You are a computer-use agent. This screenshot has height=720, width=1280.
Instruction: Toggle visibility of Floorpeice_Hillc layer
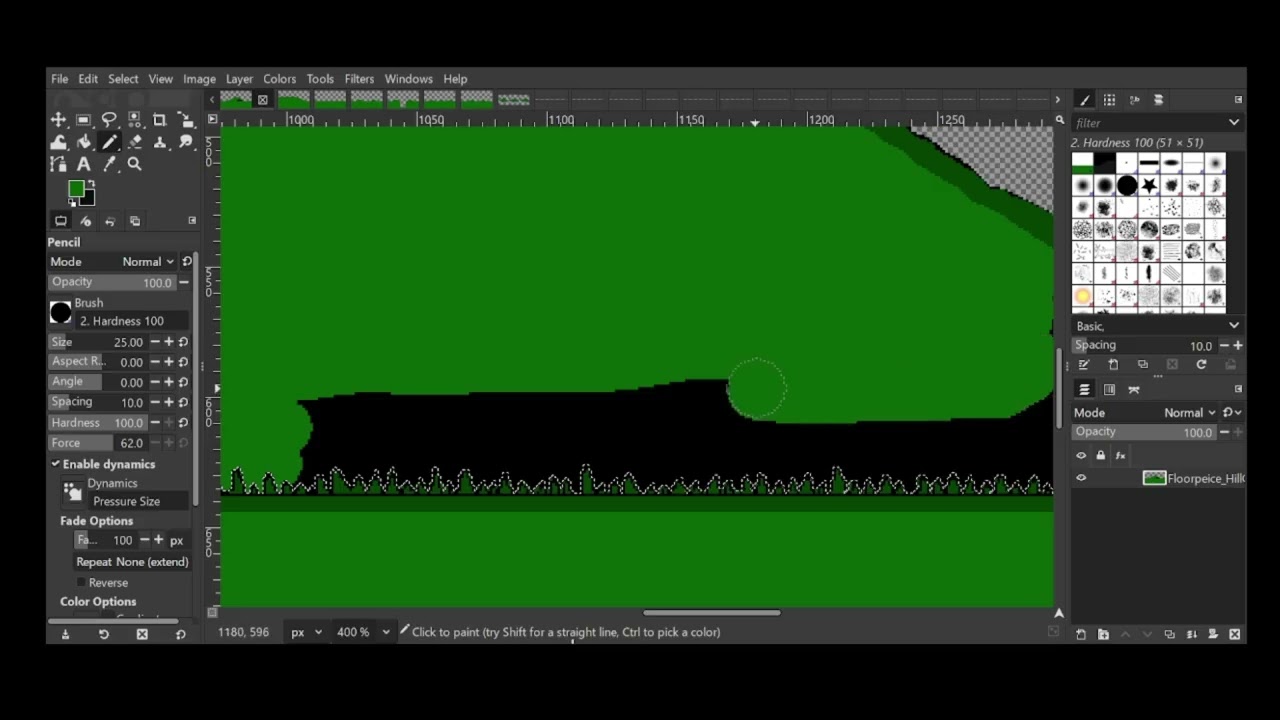[1081, 478]
